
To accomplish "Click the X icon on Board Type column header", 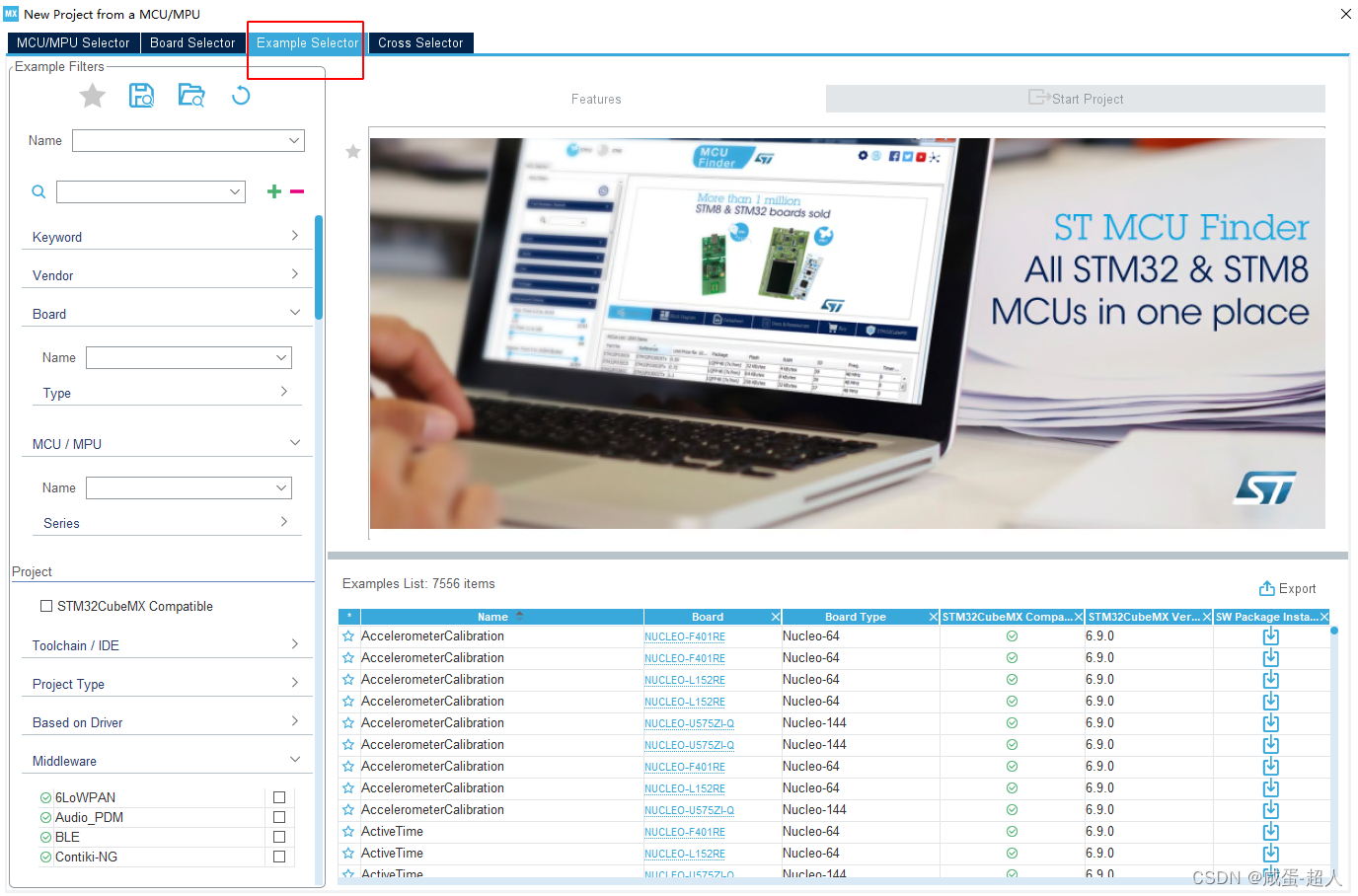I will pos(934,617).
